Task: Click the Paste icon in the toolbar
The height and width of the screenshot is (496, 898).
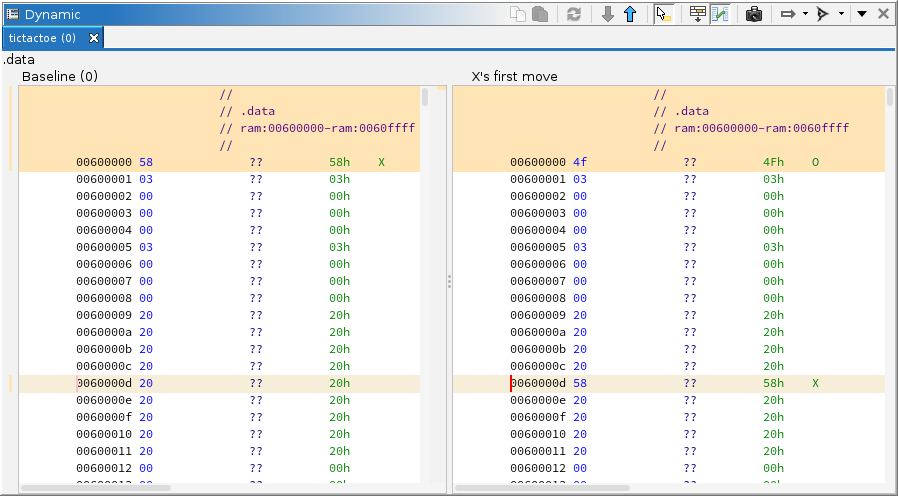Action: (x=540, y=14)
